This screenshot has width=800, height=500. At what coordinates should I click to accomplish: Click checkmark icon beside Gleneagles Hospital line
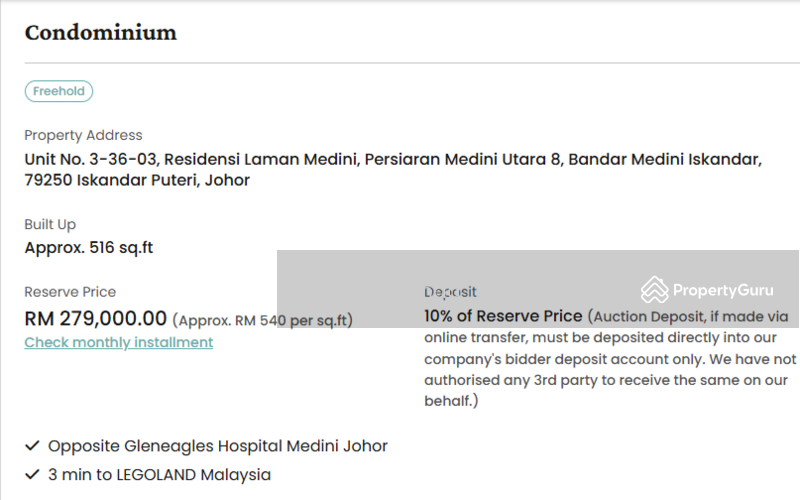click(32, 446)
